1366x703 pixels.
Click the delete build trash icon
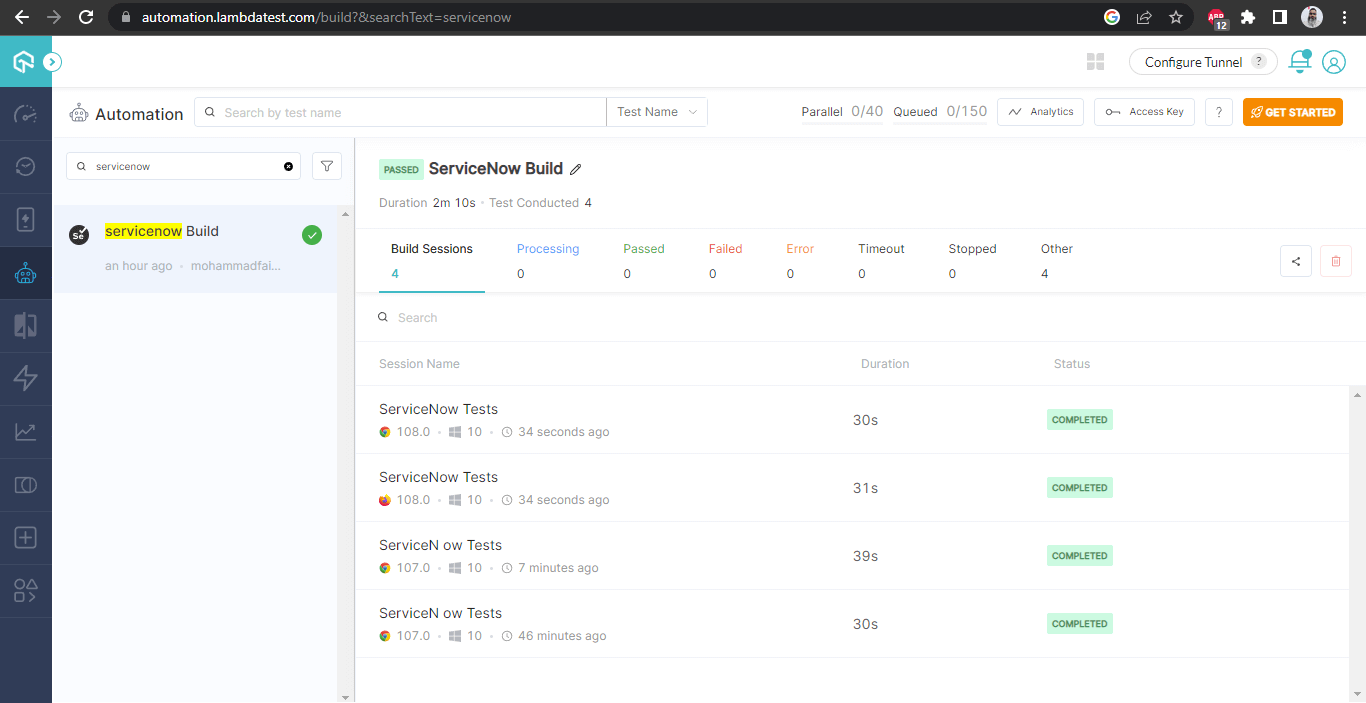[x=1335, y=260]
